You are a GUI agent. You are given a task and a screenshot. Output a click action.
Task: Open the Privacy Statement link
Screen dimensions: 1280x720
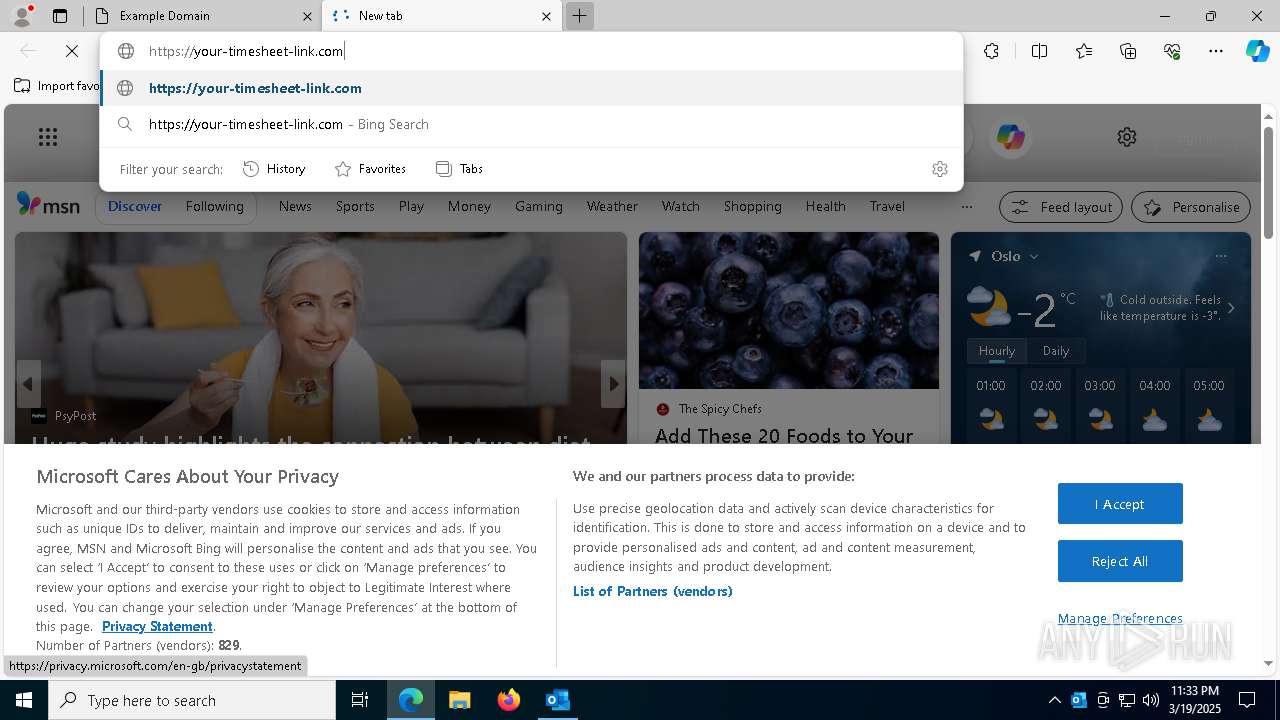click(157, 626)
